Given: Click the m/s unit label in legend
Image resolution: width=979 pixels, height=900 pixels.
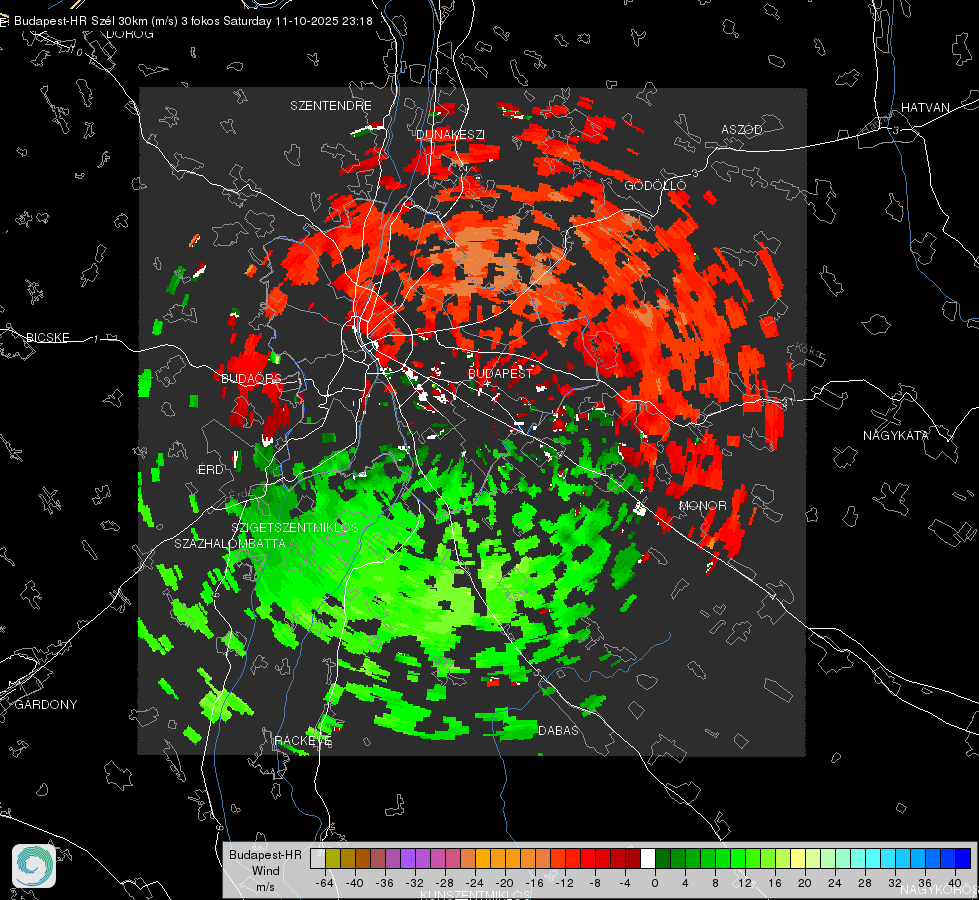Looking at the screenshot, I should click(x=265, y=887).
